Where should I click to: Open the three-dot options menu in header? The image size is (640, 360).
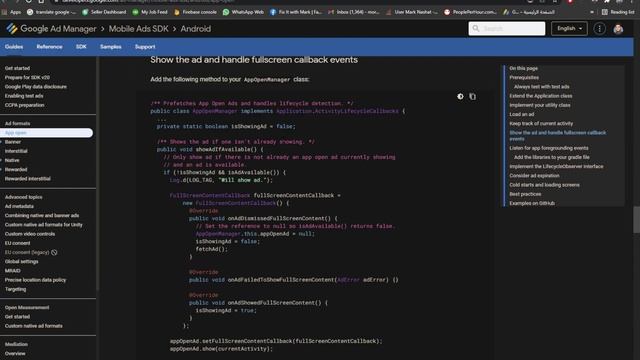point(599,29)
